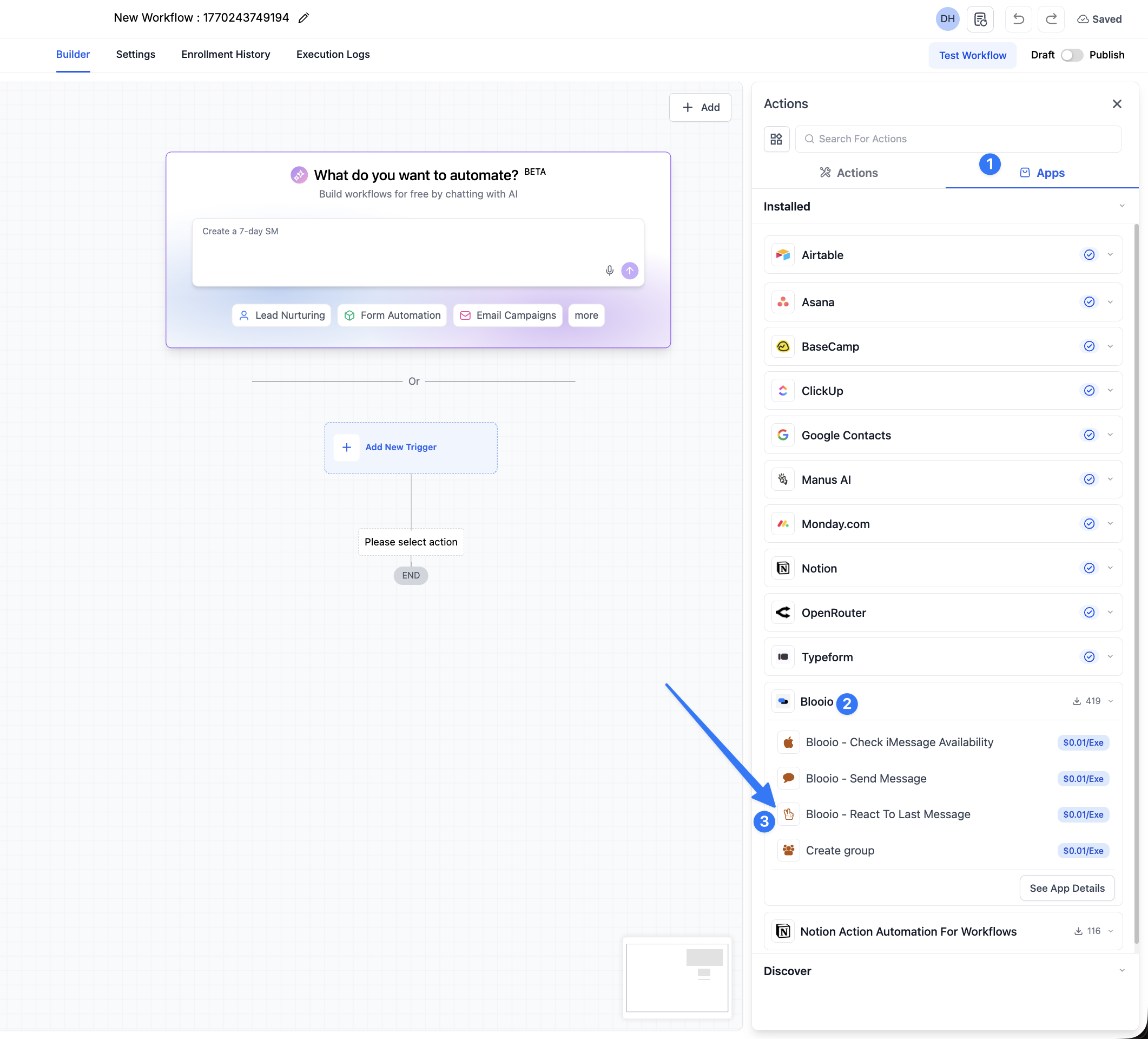Choose the Email Campaigns suggestion

508,315
